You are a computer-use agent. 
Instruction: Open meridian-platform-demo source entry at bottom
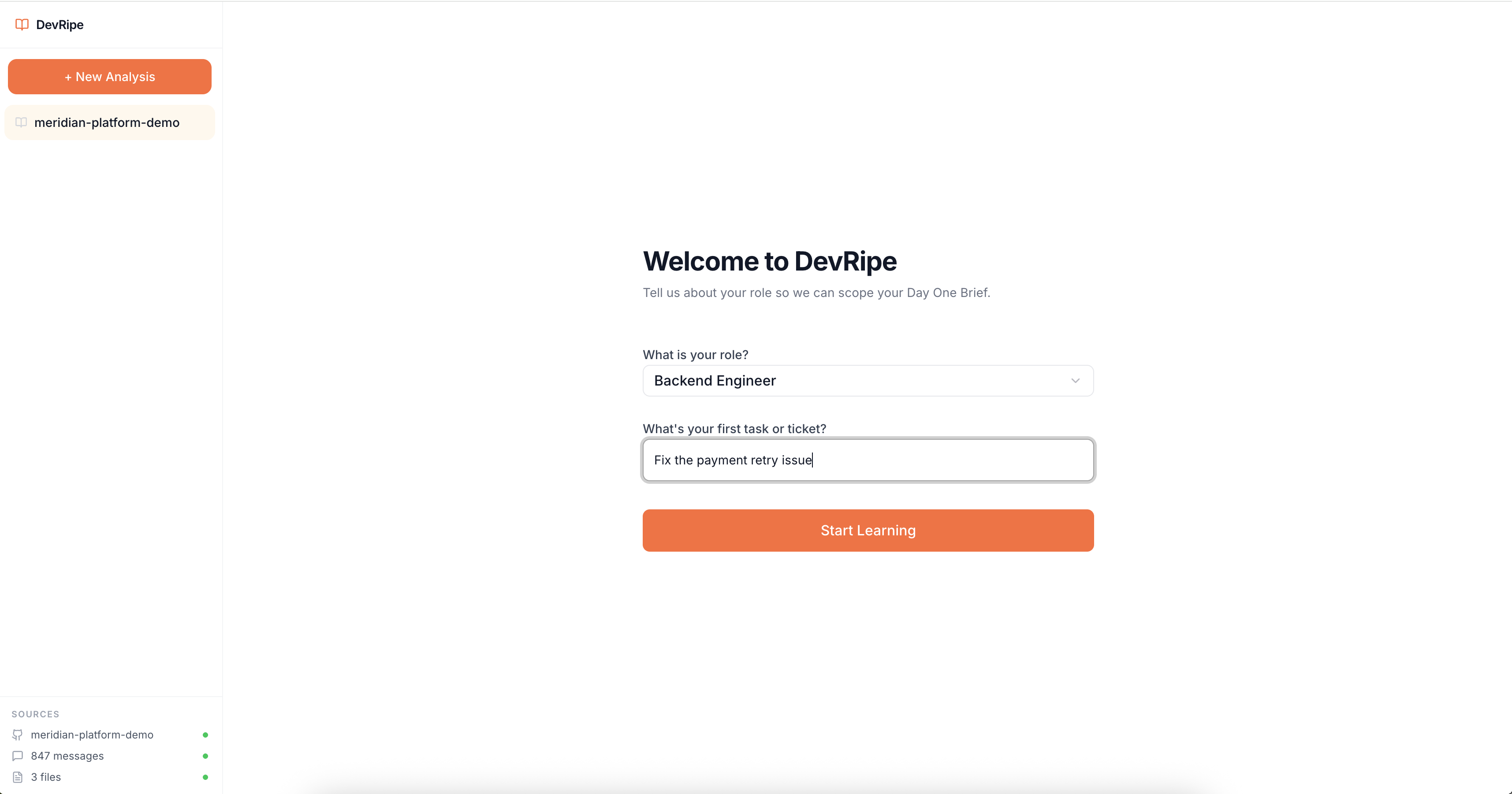tap(92, 735)
